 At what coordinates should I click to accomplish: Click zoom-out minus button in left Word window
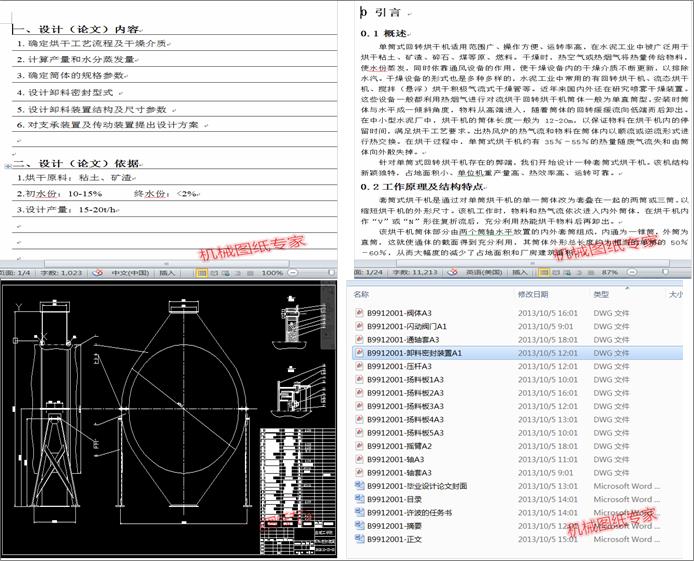point(292,273)
